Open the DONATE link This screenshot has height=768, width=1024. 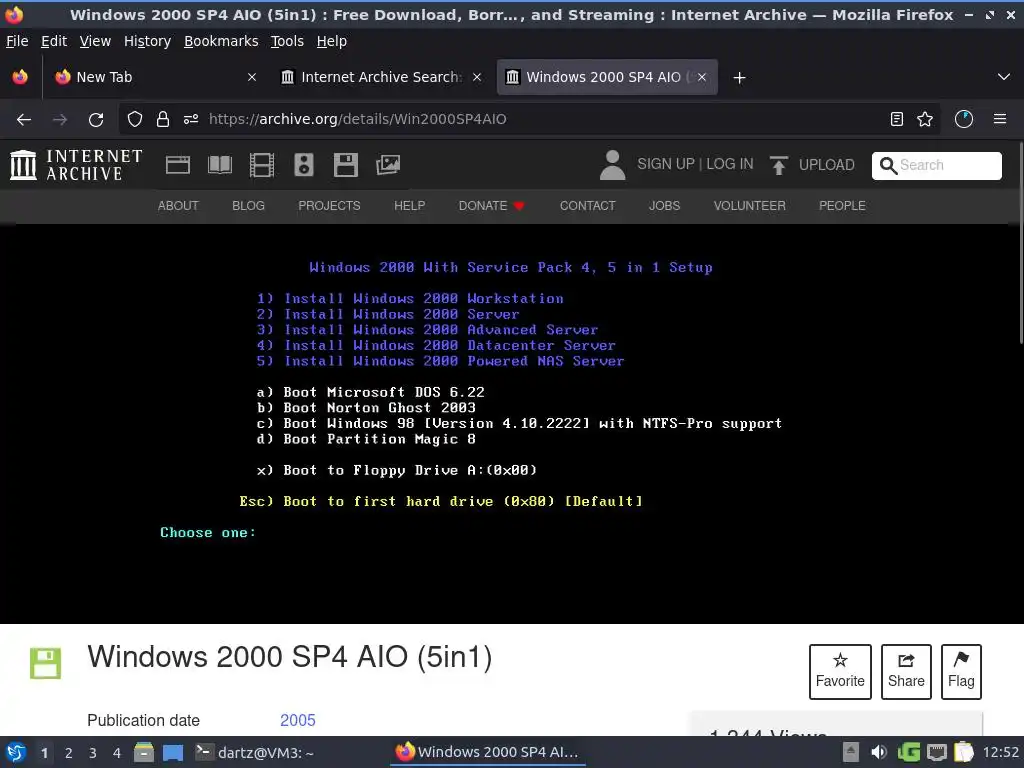491,206
